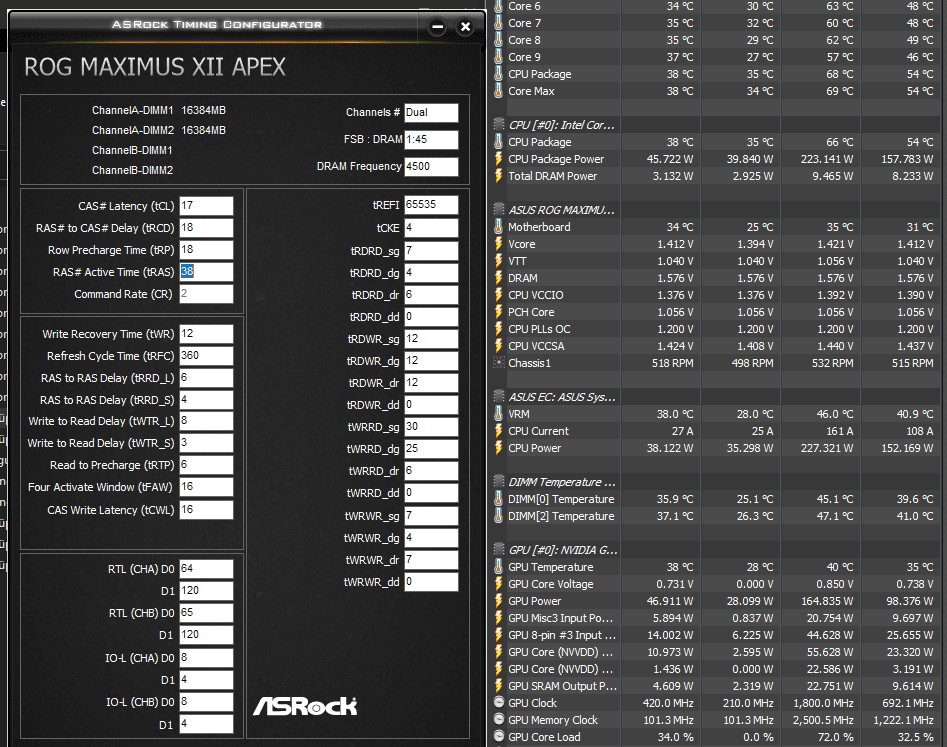
Task: Click the CAS Write Latency (tCWL) field
Action: [x=206, y=510]
